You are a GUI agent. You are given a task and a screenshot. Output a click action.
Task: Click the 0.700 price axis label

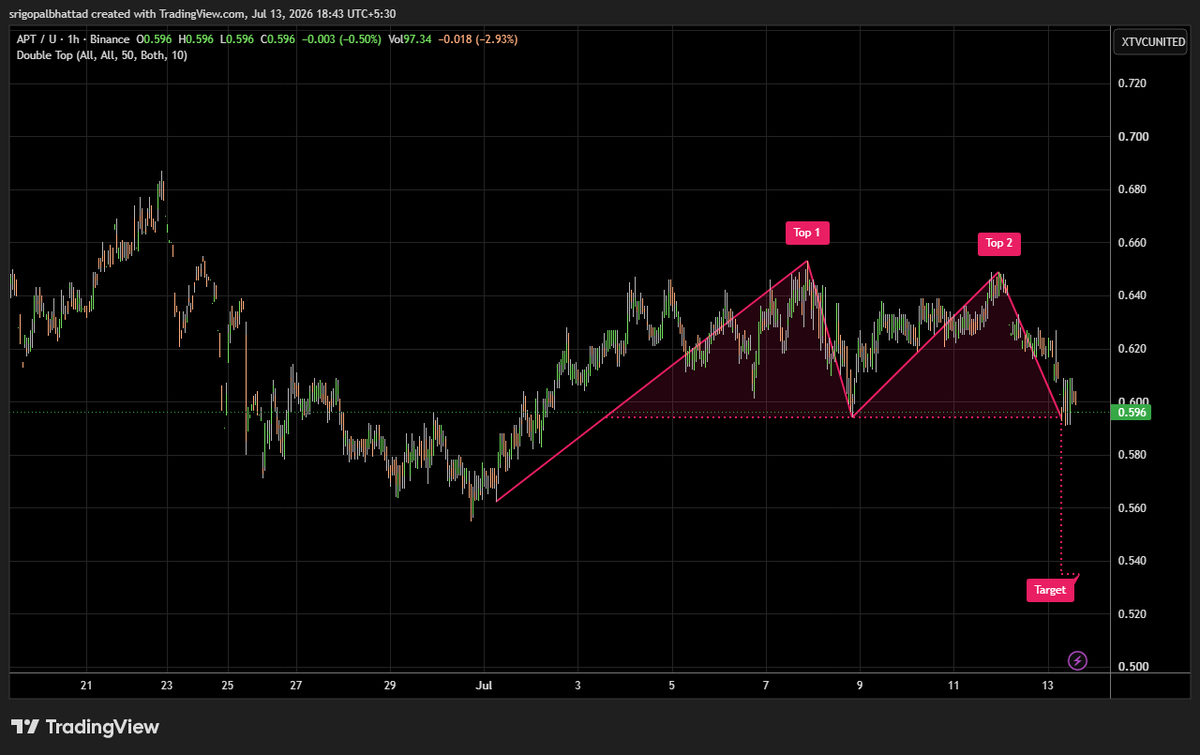[1132, 136]
